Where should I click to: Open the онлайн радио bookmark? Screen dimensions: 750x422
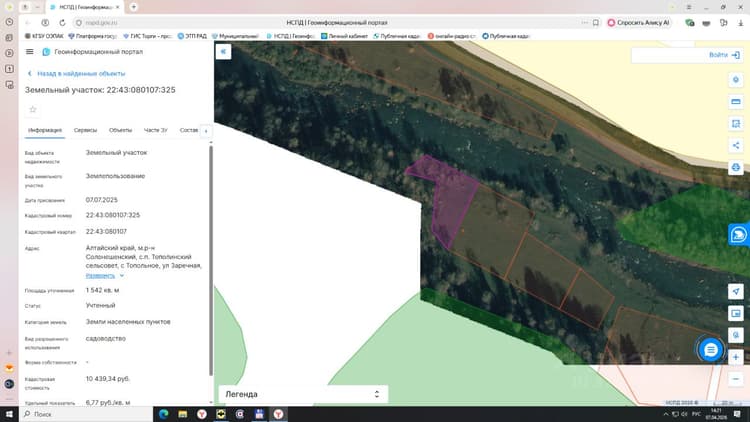[452, 36]
